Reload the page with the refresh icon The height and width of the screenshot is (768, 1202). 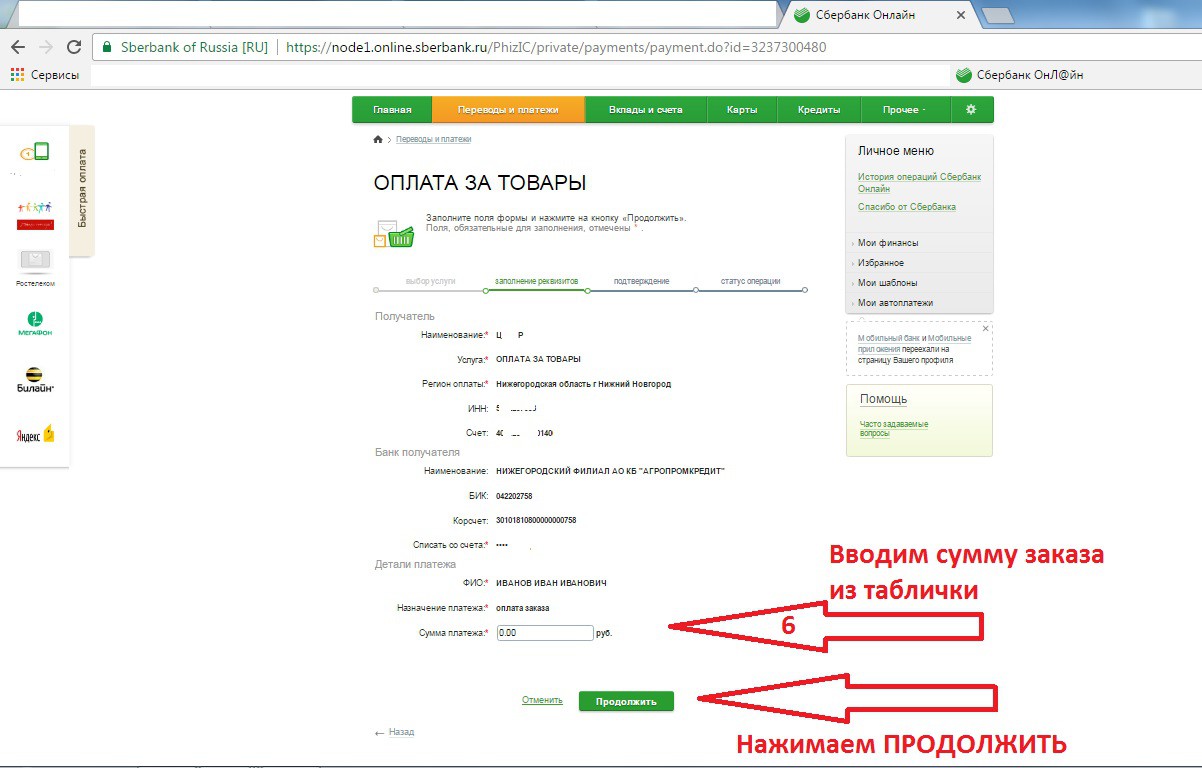click(x=73, y=47)
